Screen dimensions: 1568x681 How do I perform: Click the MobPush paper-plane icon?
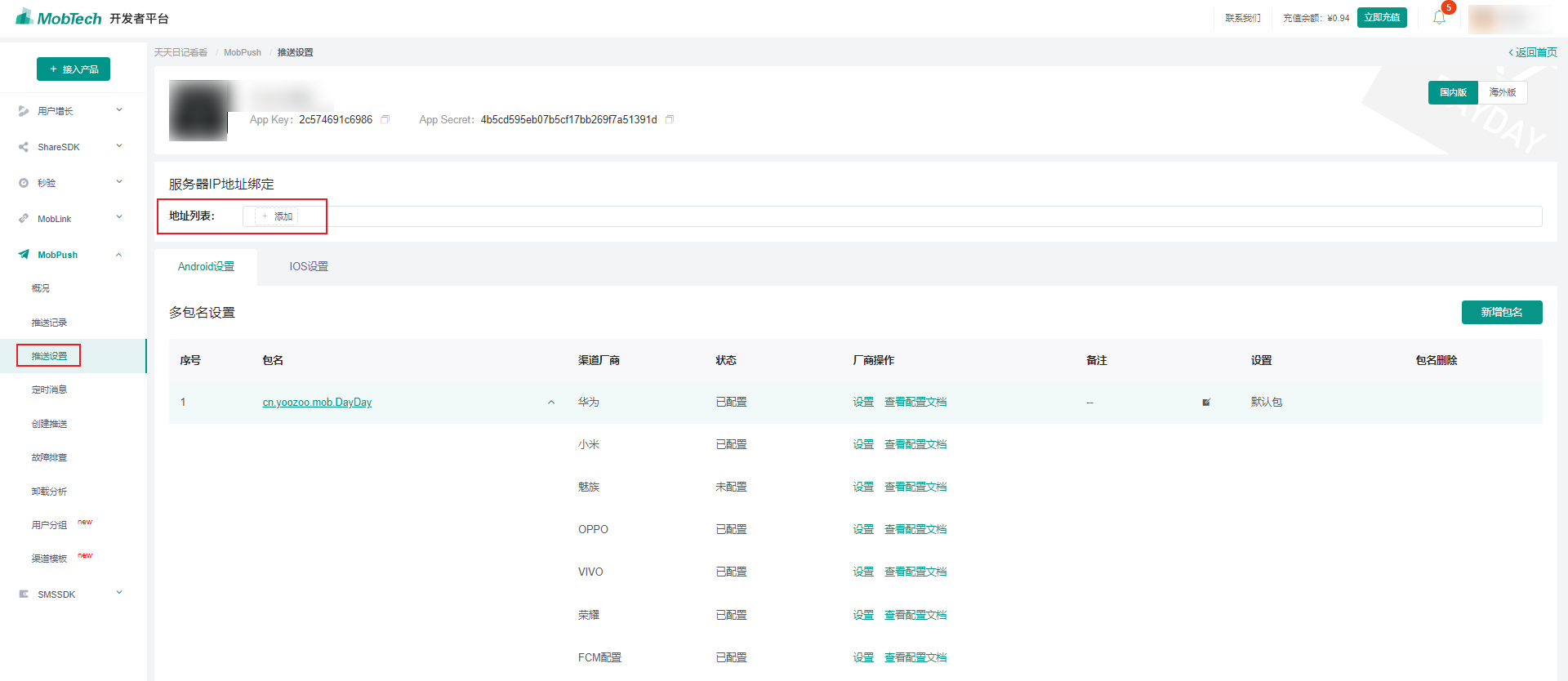pos(24,255)
